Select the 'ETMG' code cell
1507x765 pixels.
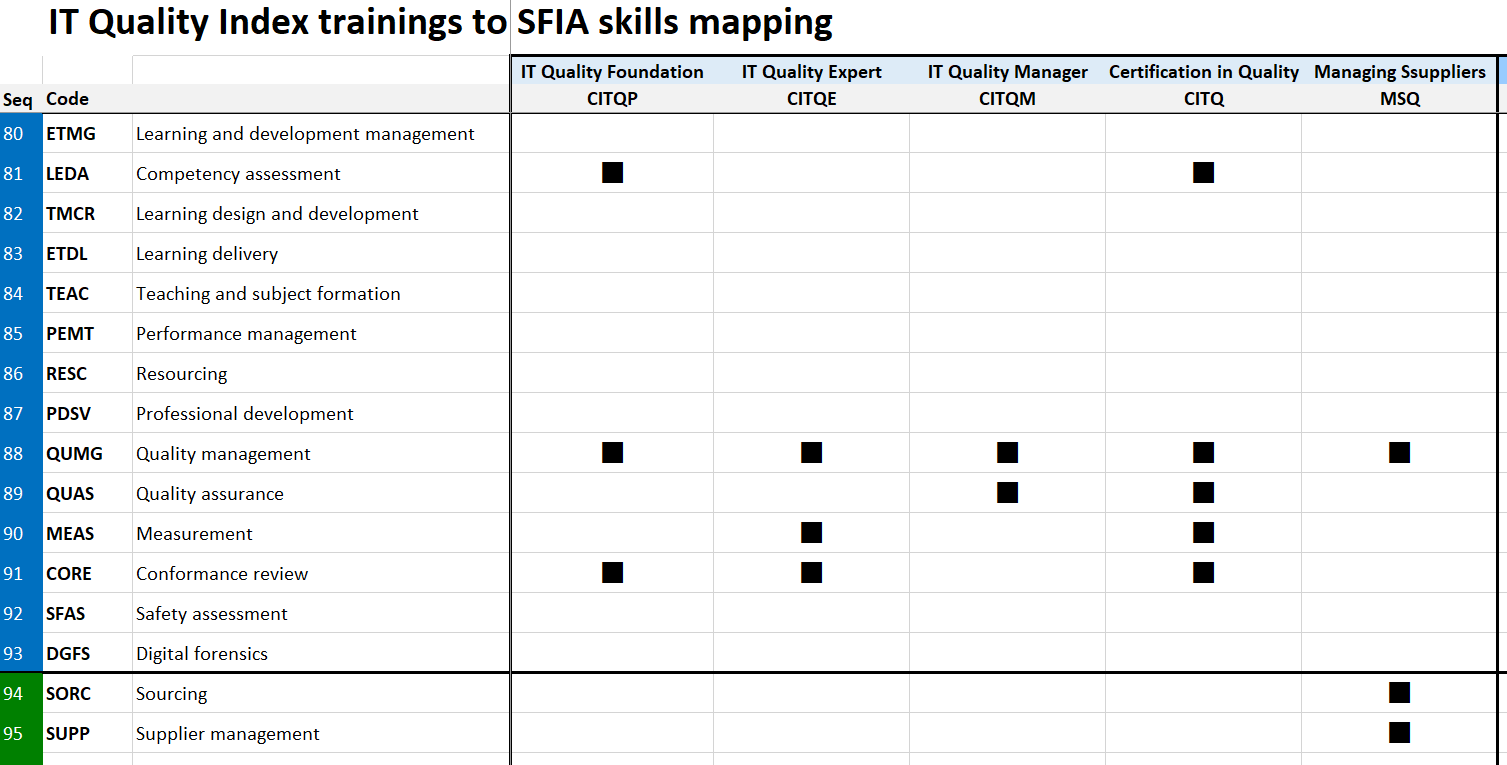coord(87,134)
